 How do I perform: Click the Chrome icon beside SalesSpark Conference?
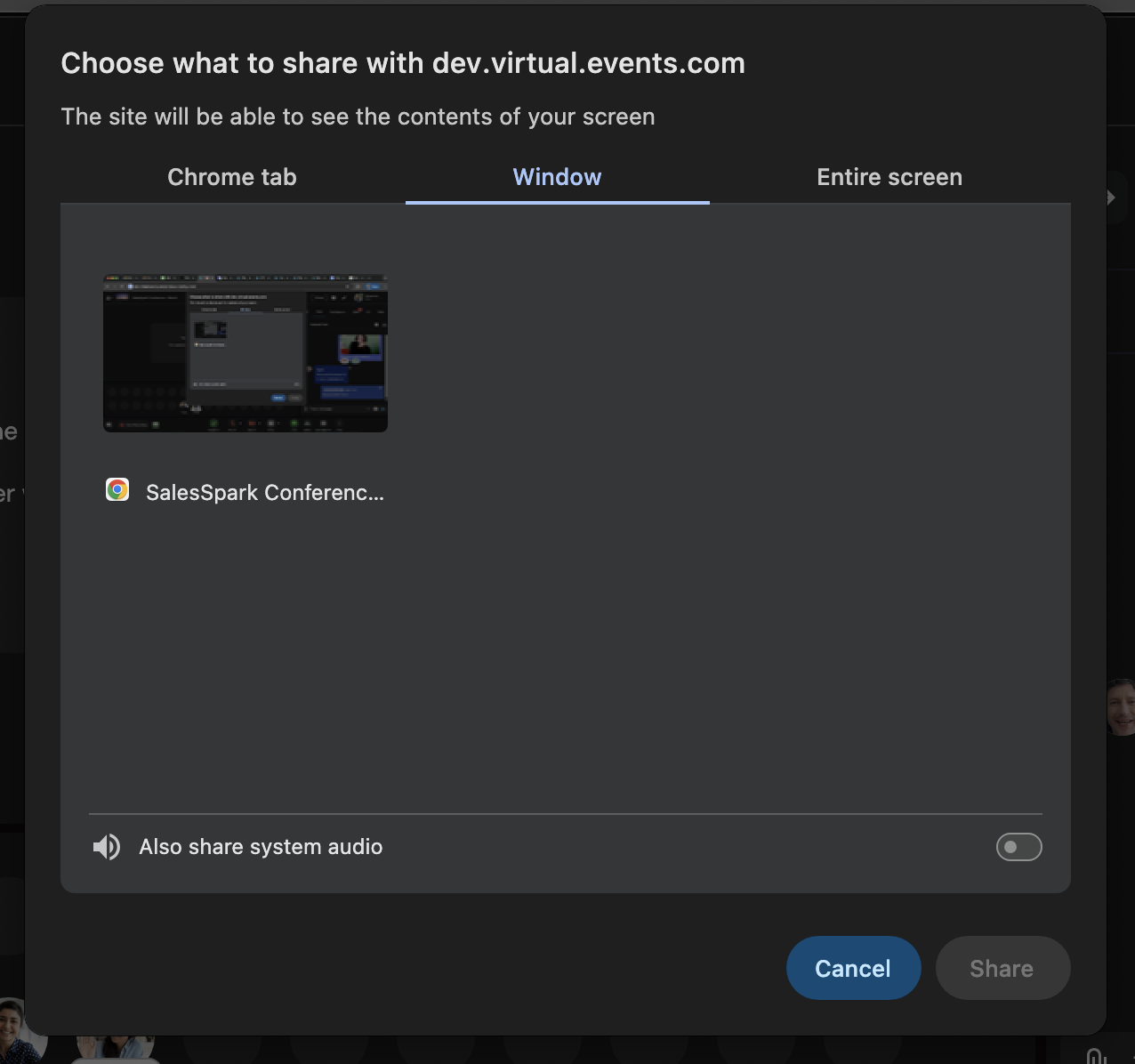coord(117,490)
